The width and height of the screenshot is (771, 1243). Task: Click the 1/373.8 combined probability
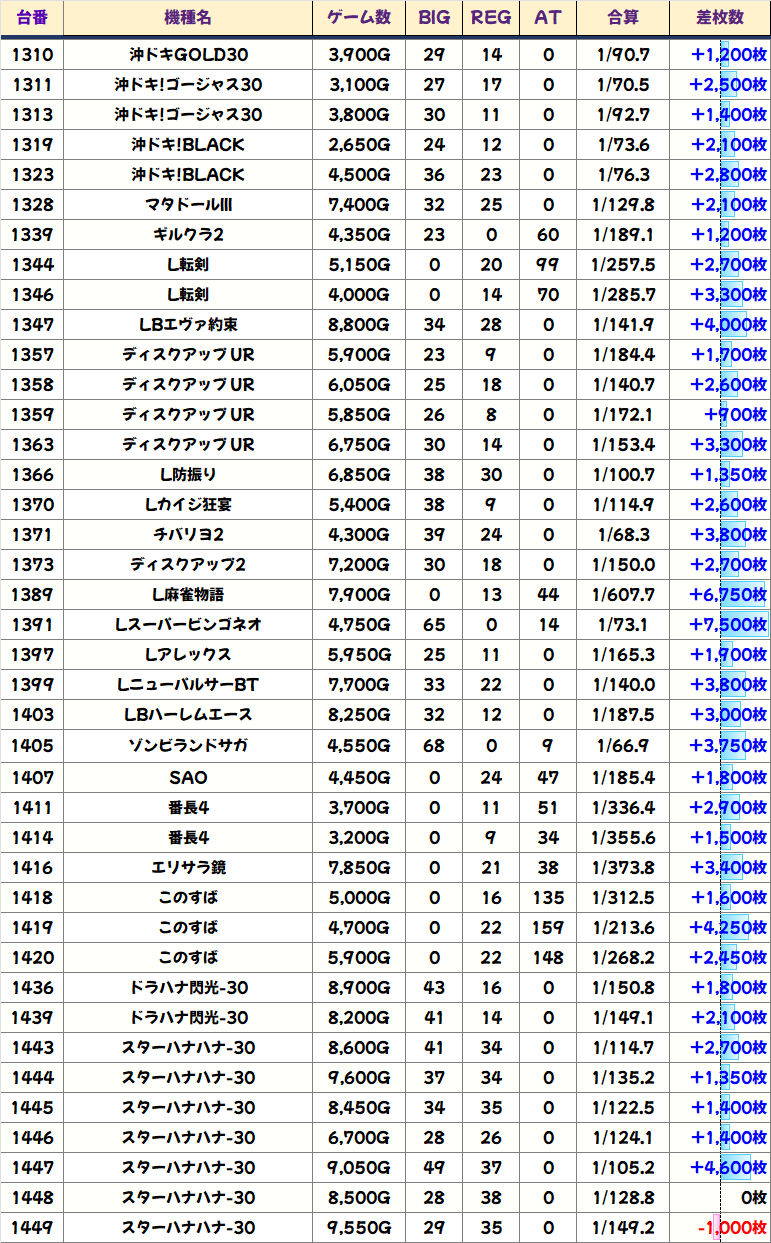click(x=623, y=867)
